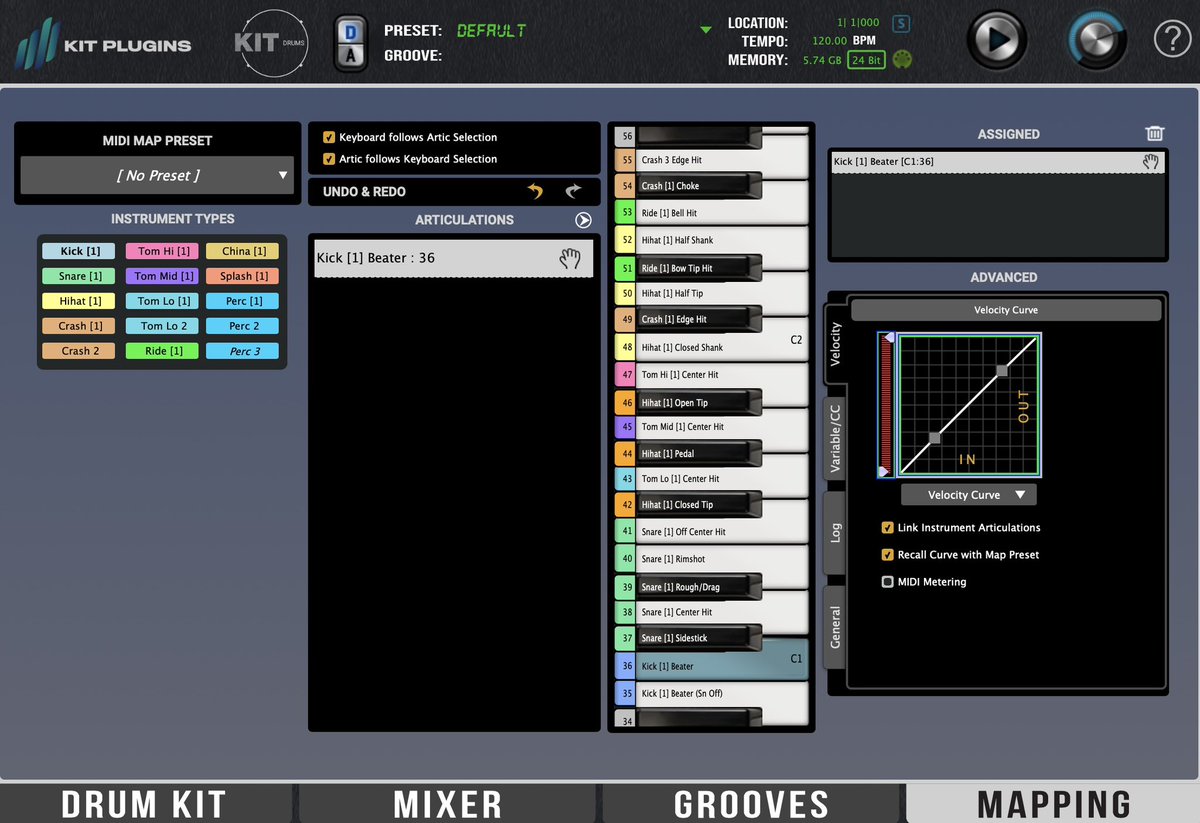Open the green preset dropdown arrow
The image size is (1200, 823).
(706, 30)
